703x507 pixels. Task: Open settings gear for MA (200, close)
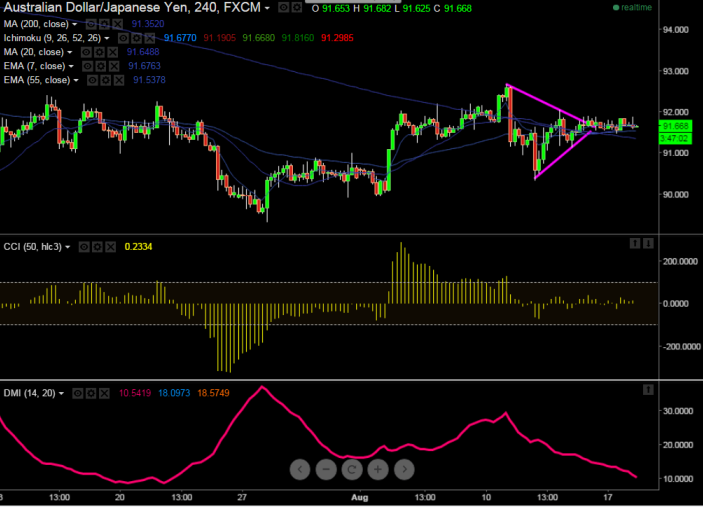pos(104,24)
